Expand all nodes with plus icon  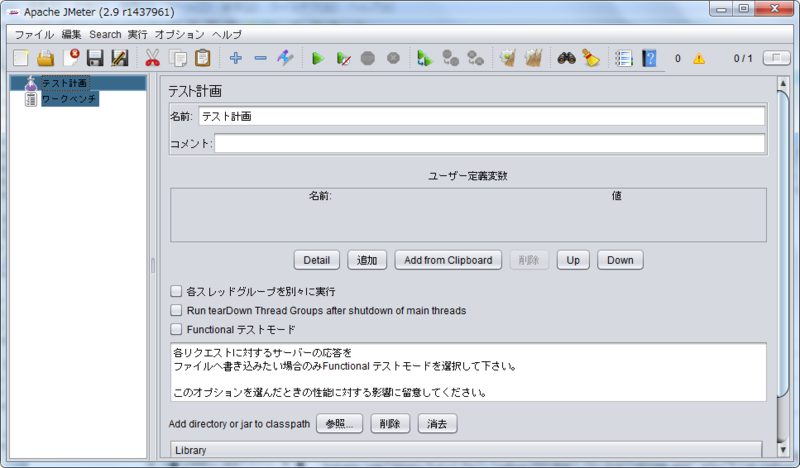(x=236, y=58)
